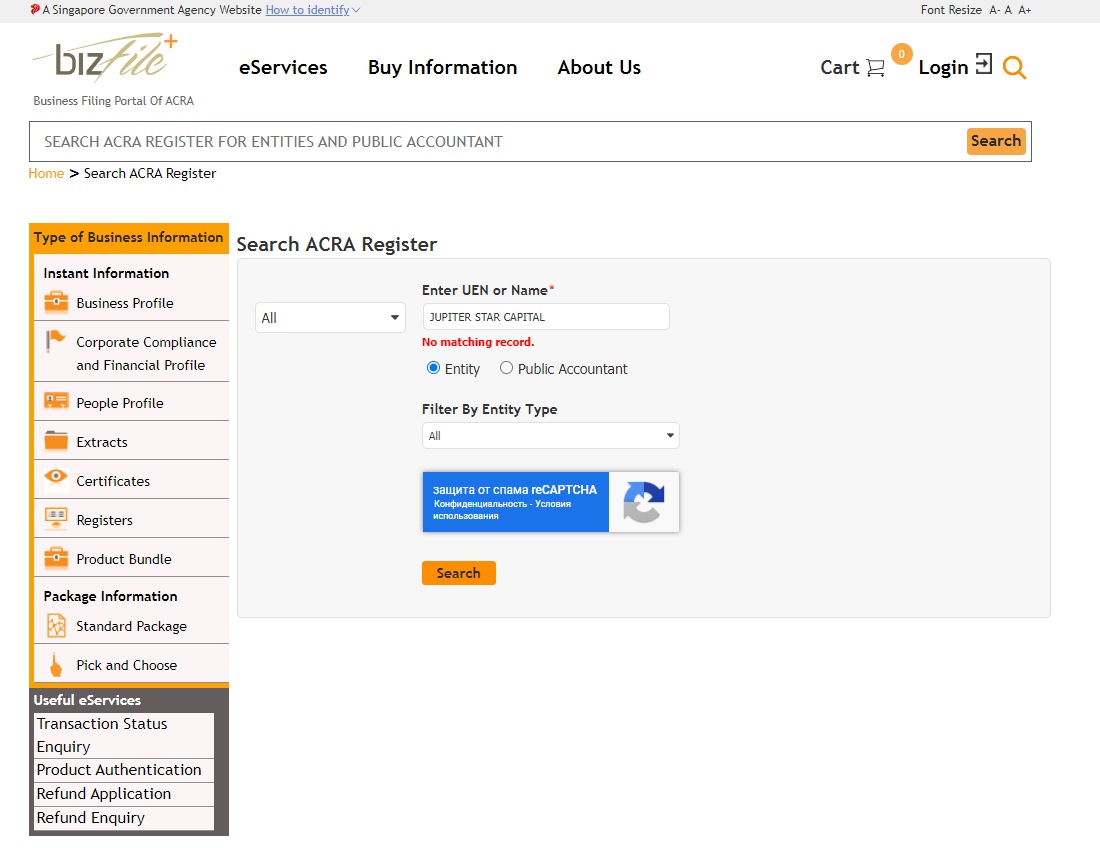Click the People Profile card icon

[56, 402]
